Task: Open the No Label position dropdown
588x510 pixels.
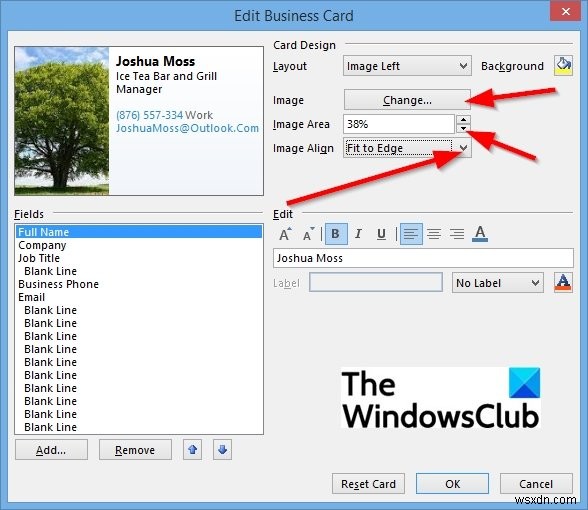Action: [x=498, y=283]
